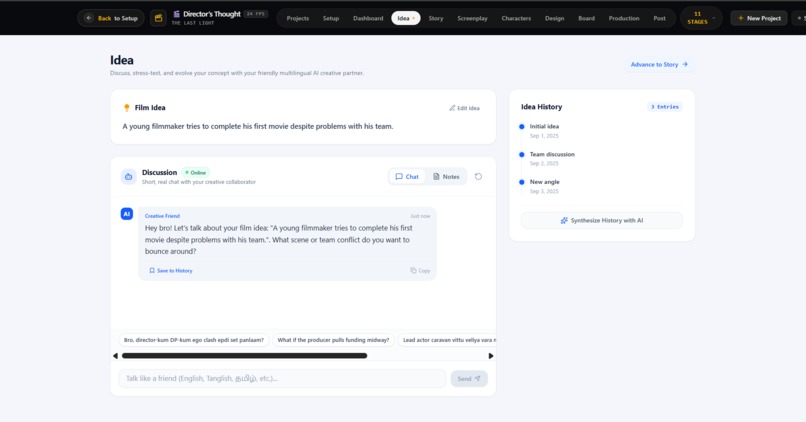
Task: Click Advance to Story link
Action: (x=659, y=64)
